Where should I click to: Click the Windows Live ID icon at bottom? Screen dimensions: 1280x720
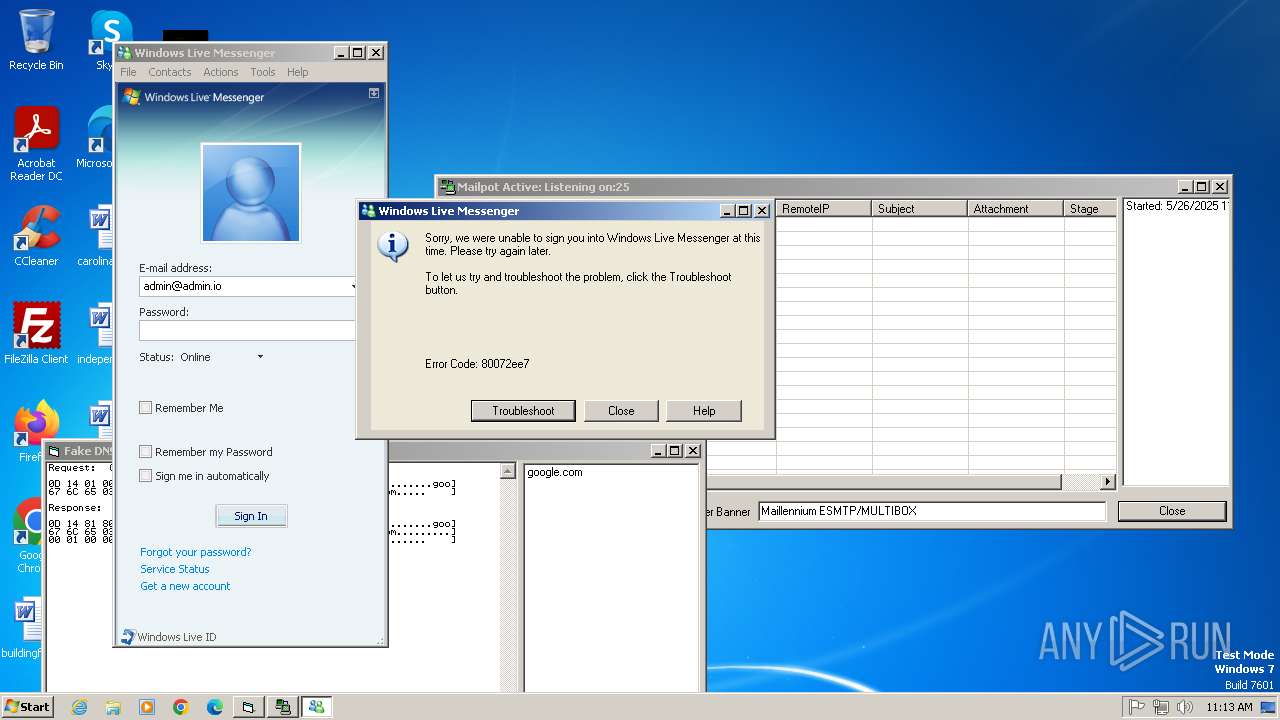coord(128,637)
